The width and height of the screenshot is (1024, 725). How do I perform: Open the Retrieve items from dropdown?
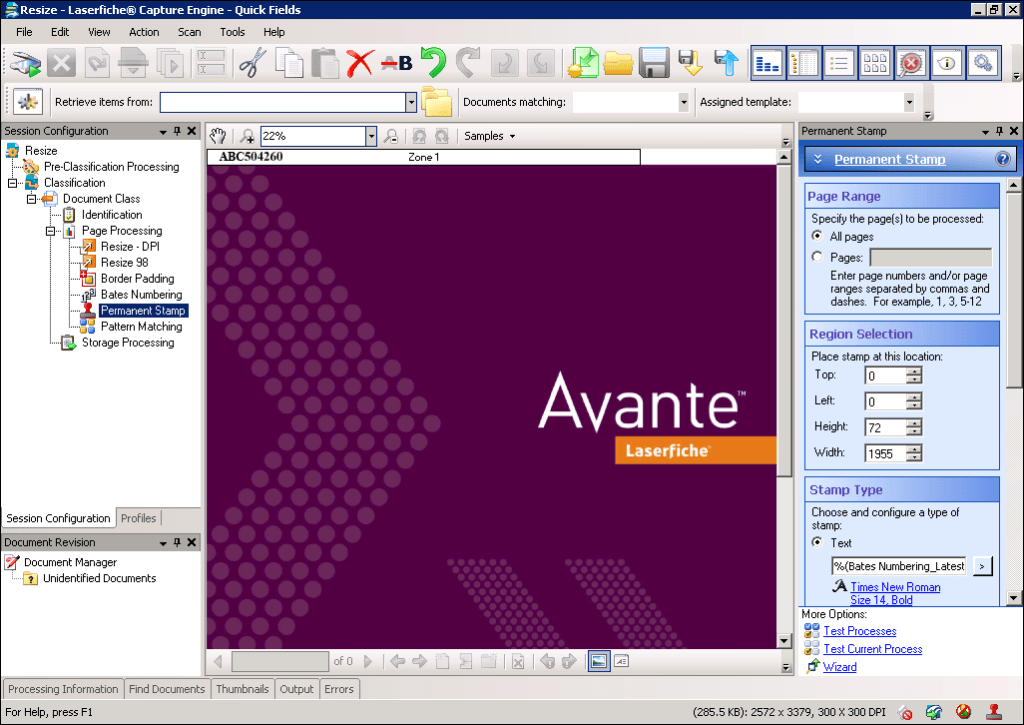click(x=411, y=102)
